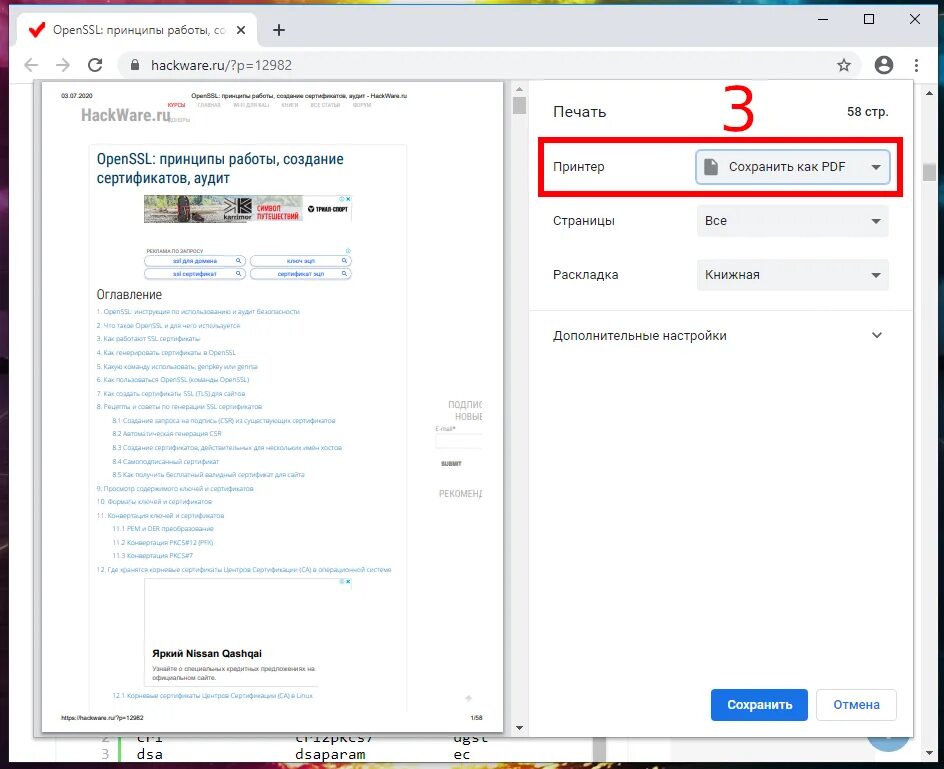Image resolution: width=944 pixels, height=769 pixels.
Task: Click the print preview scrollbar thumb
Action: point(519,105)
